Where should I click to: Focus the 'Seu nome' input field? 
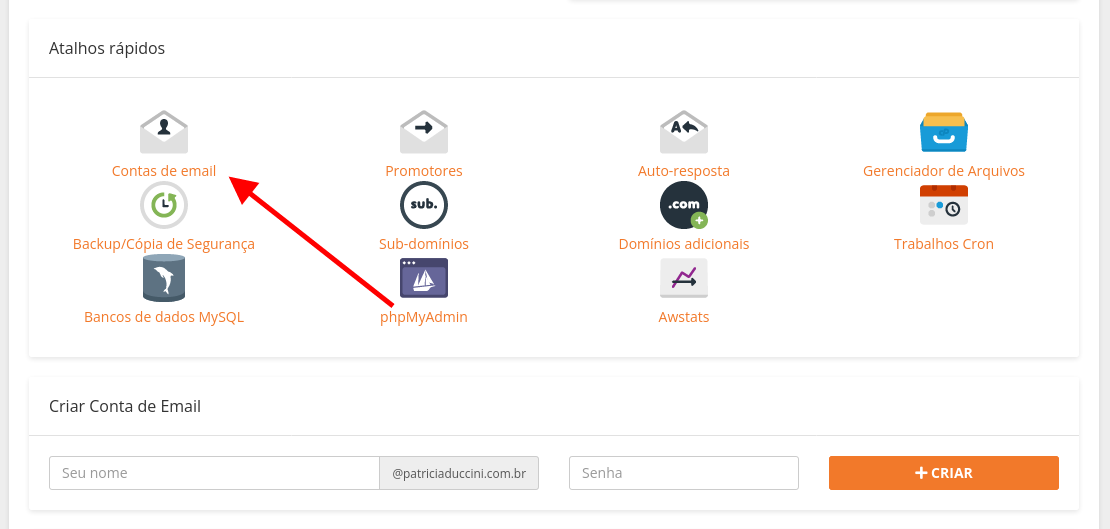tap(214, 473)
